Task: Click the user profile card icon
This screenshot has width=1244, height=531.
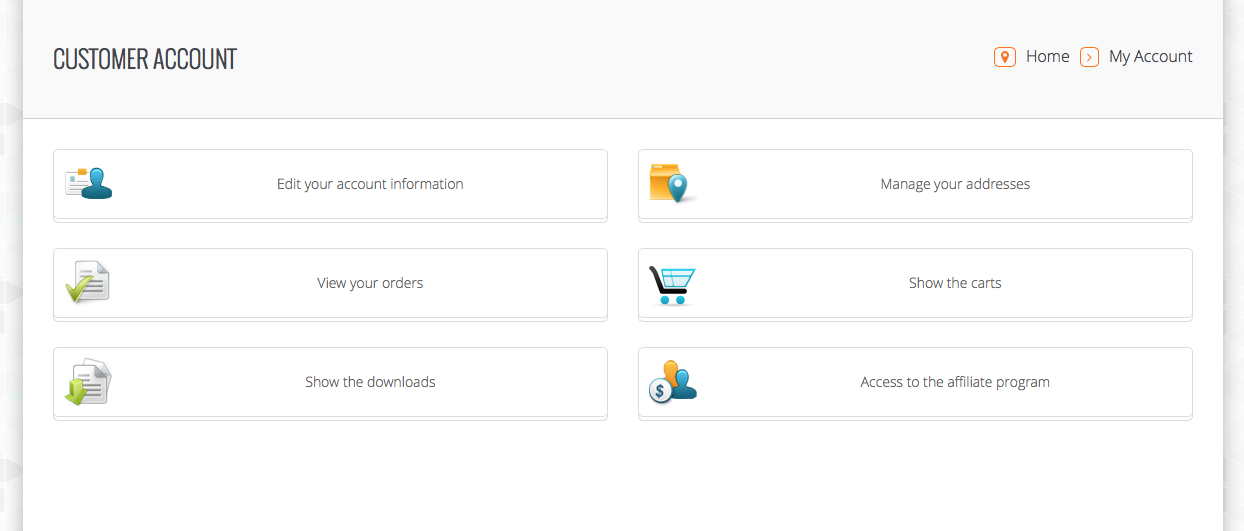Action: pyautogui.click(x=89, y=184)
